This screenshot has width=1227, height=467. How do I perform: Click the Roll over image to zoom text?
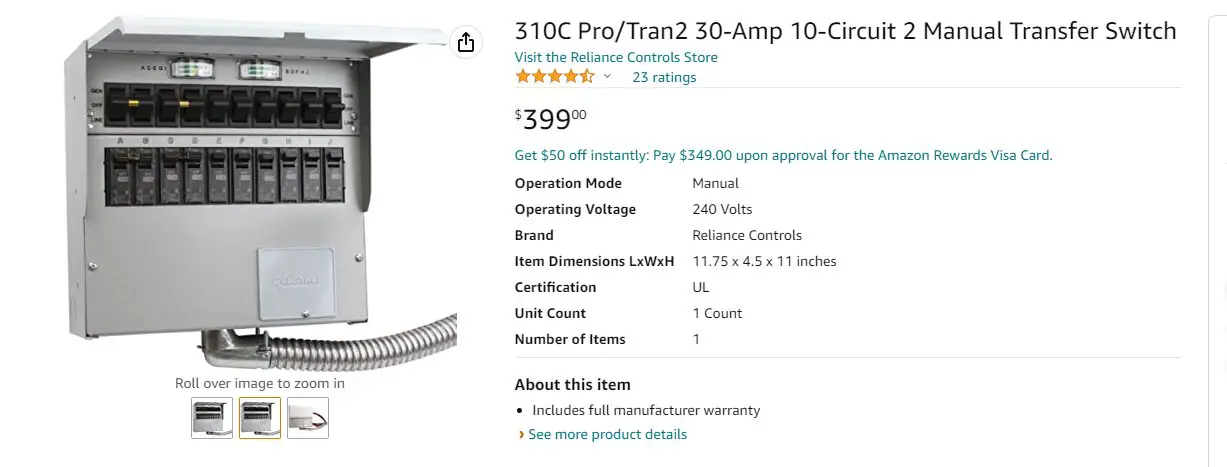(260, 383)
